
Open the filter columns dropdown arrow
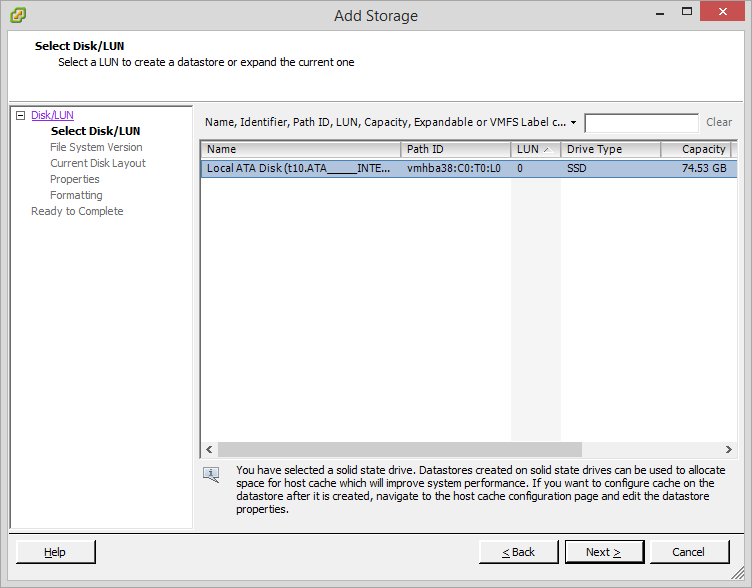573,123
